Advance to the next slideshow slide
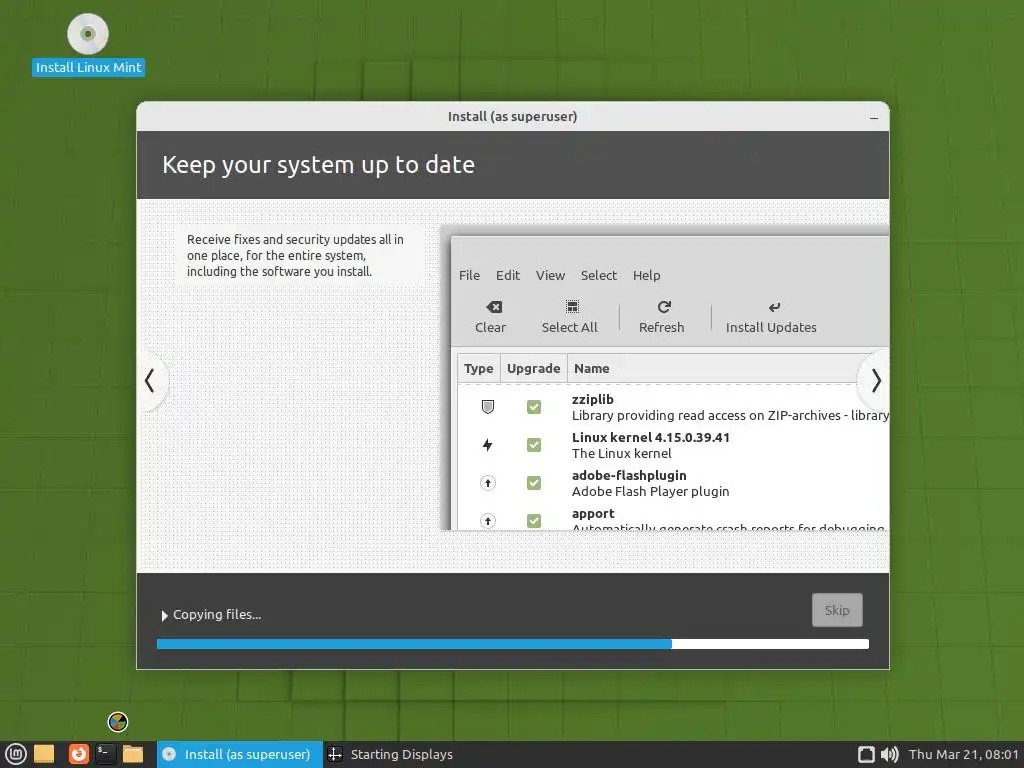Screen dimensions: 1024x768 (x=875, y=381)
